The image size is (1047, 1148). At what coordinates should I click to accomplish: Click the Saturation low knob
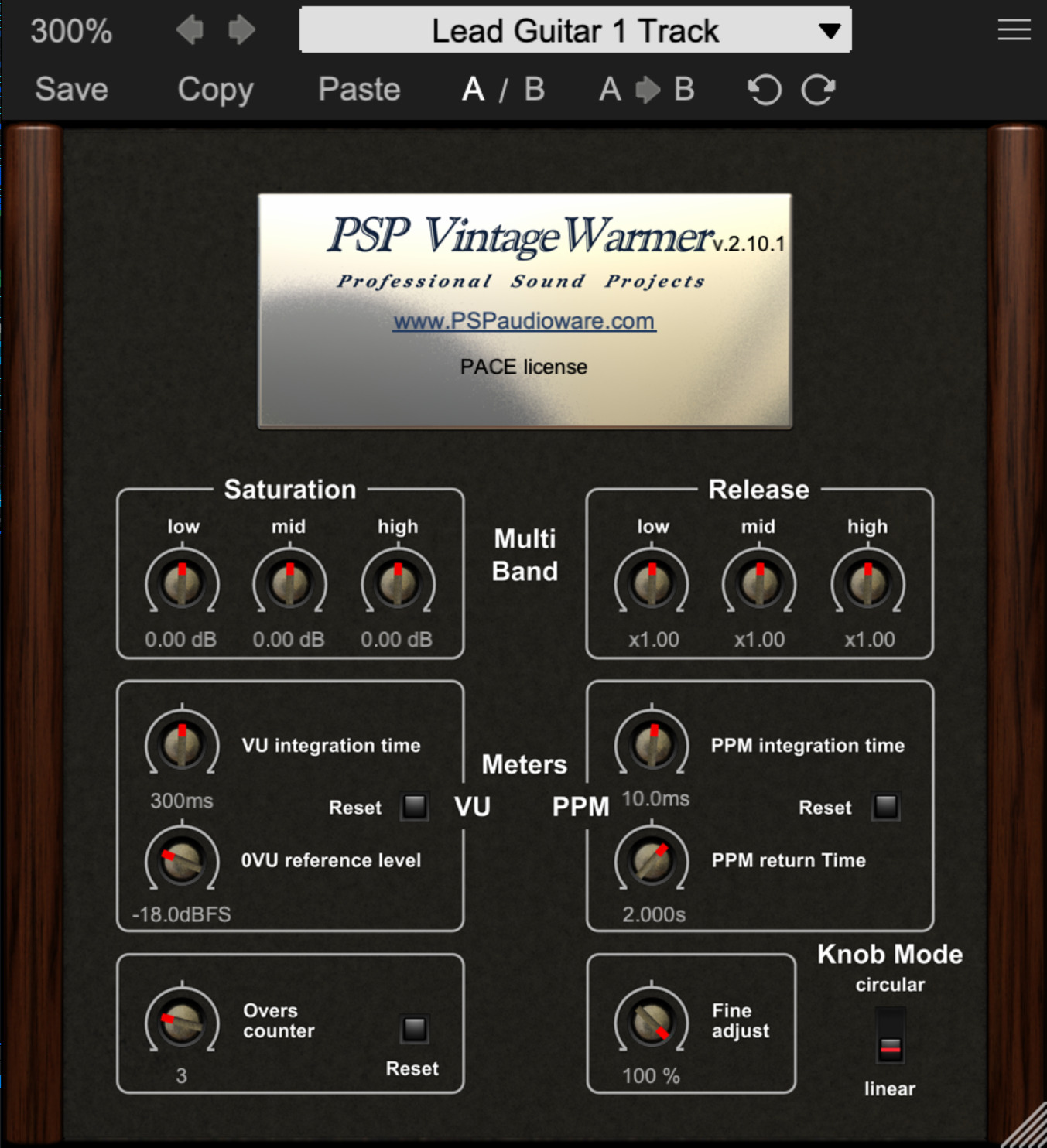coord(182,583)
